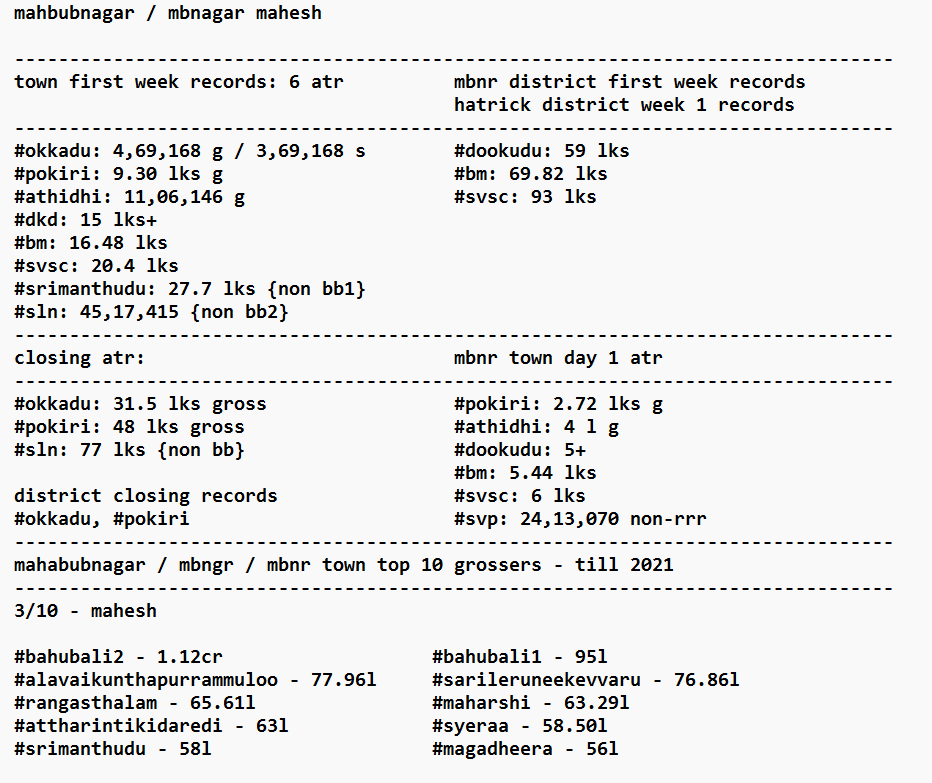Click the #athidhi 11,06,146 g entry
Image resolution: width=932 pixels, height=783 pixels.
(x=129, y=197)
